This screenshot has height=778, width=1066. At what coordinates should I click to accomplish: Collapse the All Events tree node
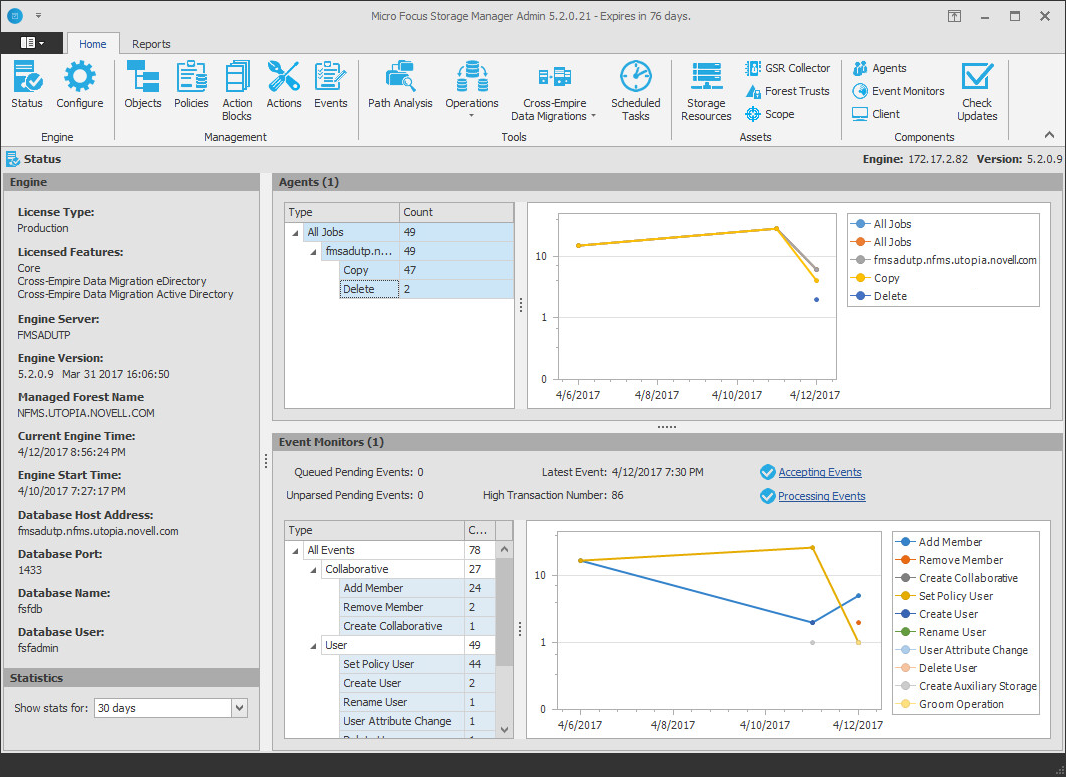[295, 551]
